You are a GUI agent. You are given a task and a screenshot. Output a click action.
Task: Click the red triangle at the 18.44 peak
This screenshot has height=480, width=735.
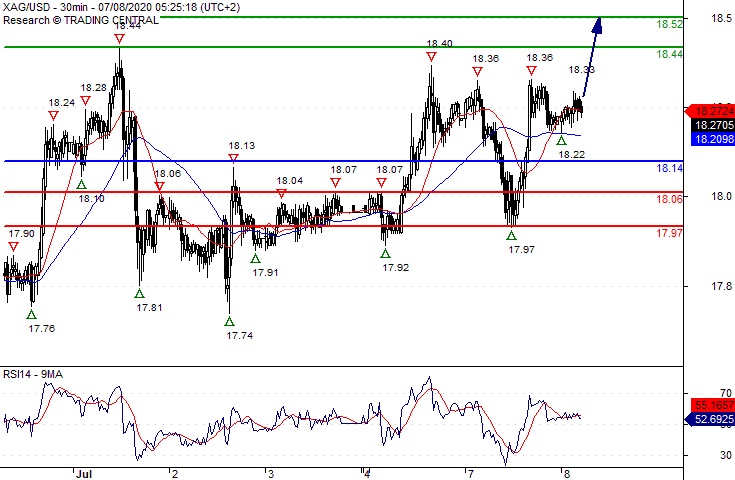(x=120, y=39)
